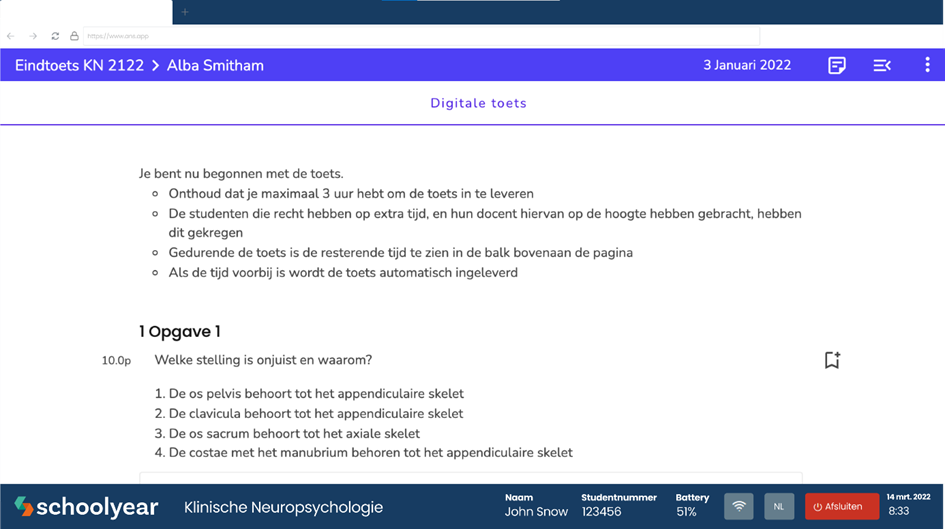Screen dimensions: 945x529
Task: Click the browser back arrow
Action: click(x=11, y=36)
